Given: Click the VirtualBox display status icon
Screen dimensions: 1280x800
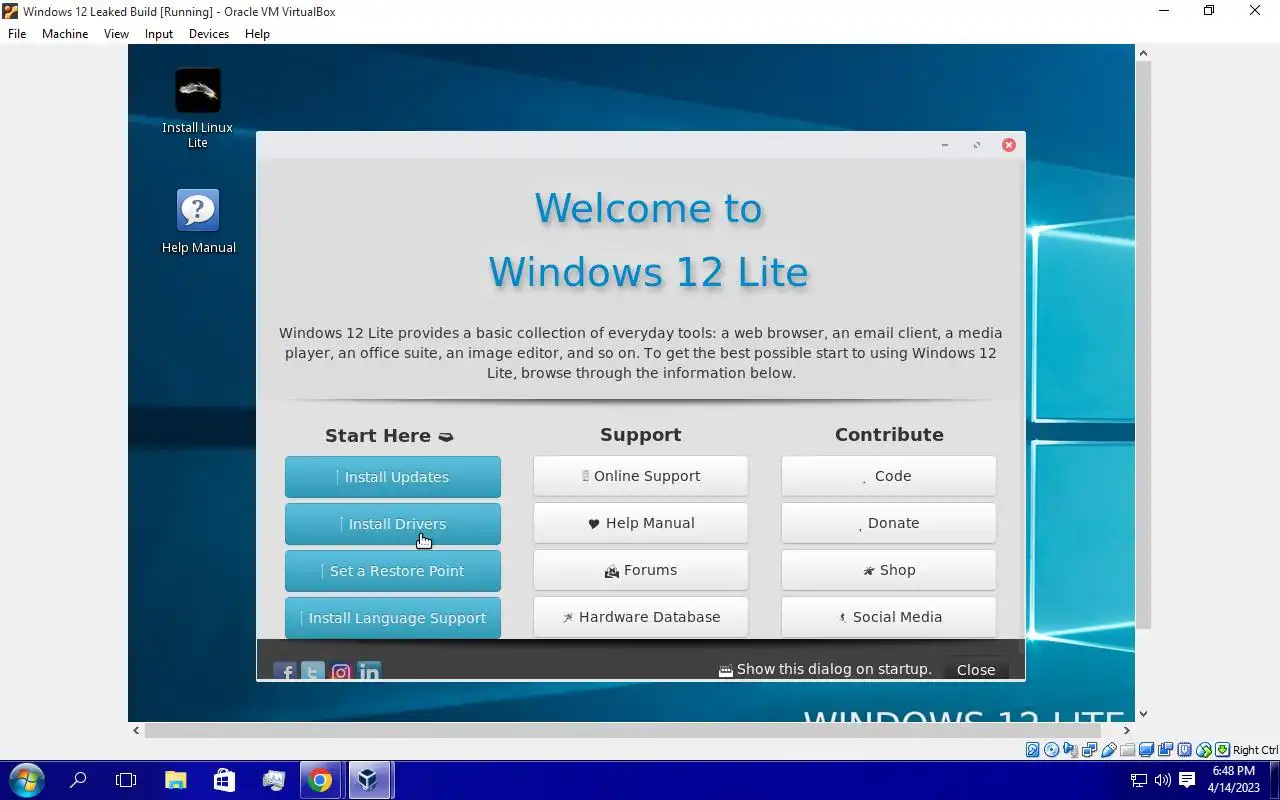Looking at the screenshot, I should tap(1146, 750).
